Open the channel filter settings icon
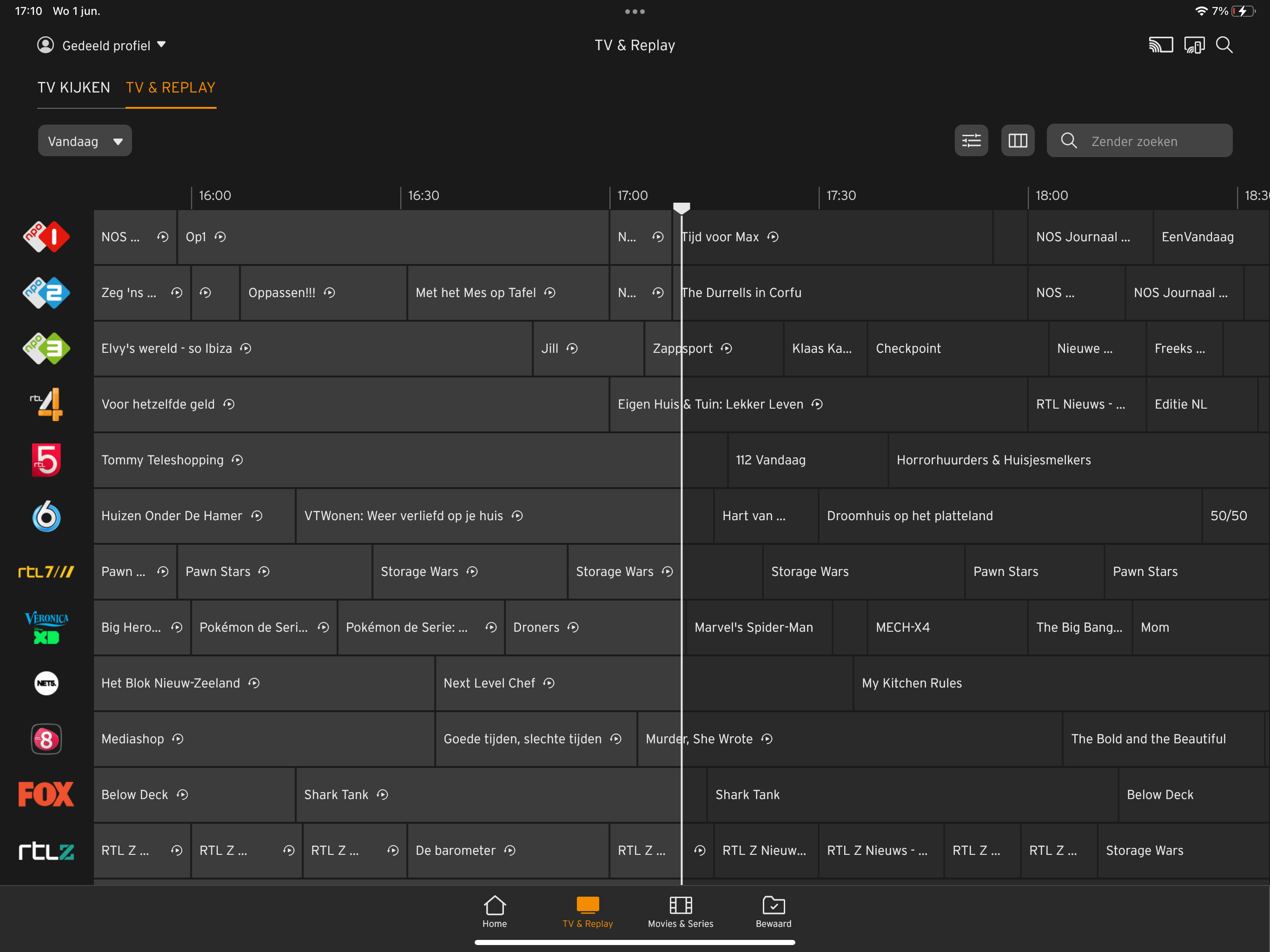This screenshot has height=952, width=1270. pyautogui.click(x=971, y=141)
